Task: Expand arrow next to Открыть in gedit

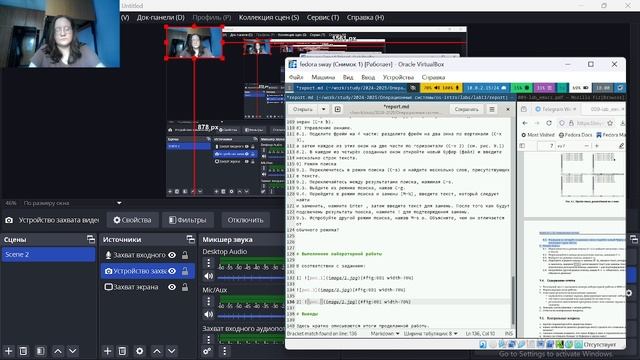Action: click(323, 109)
